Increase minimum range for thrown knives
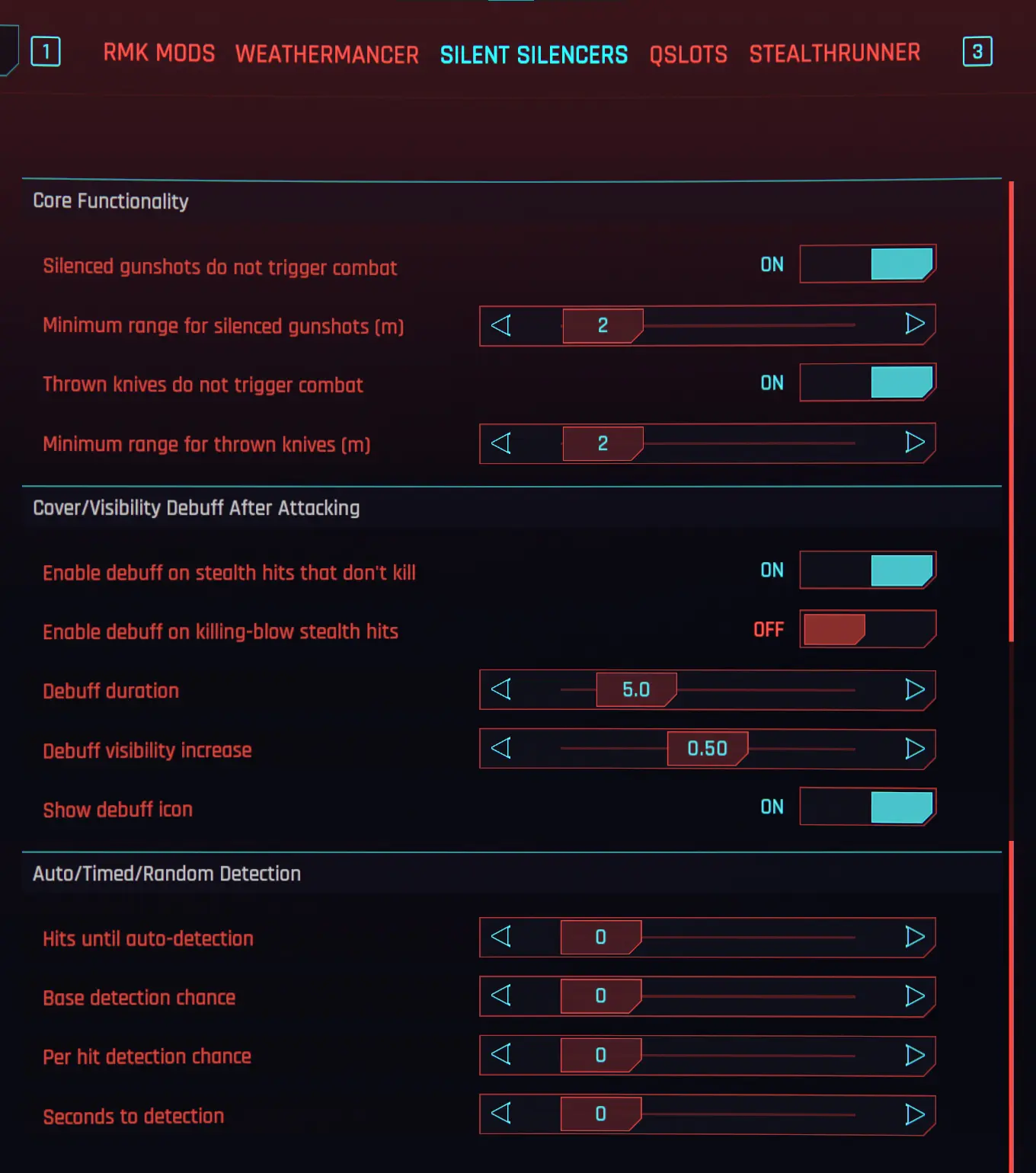The height and width of the screenshot is (1173, 1036). click(x=914, y=443)
